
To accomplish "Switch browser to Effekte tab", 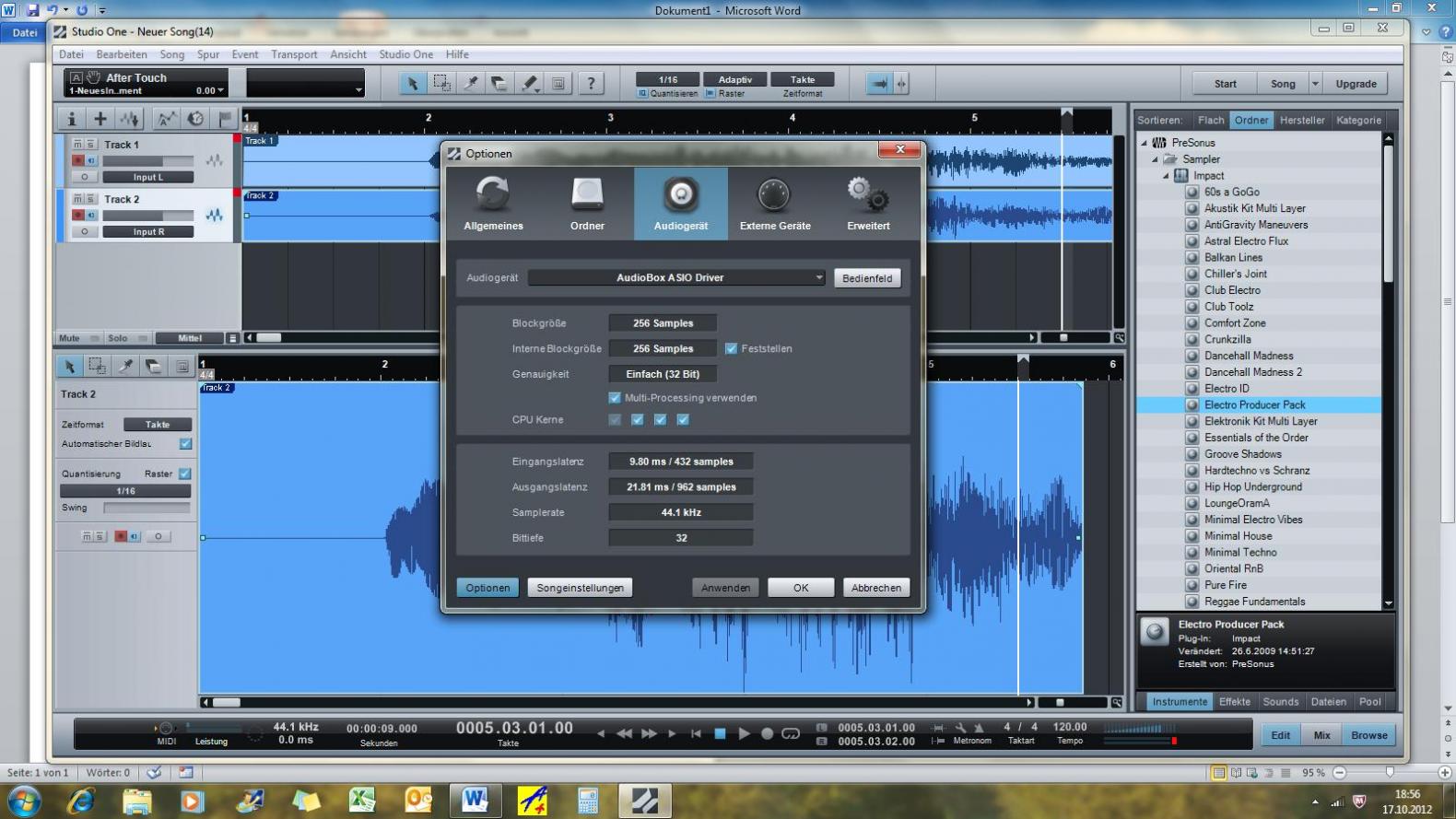I will [1234, 702].
